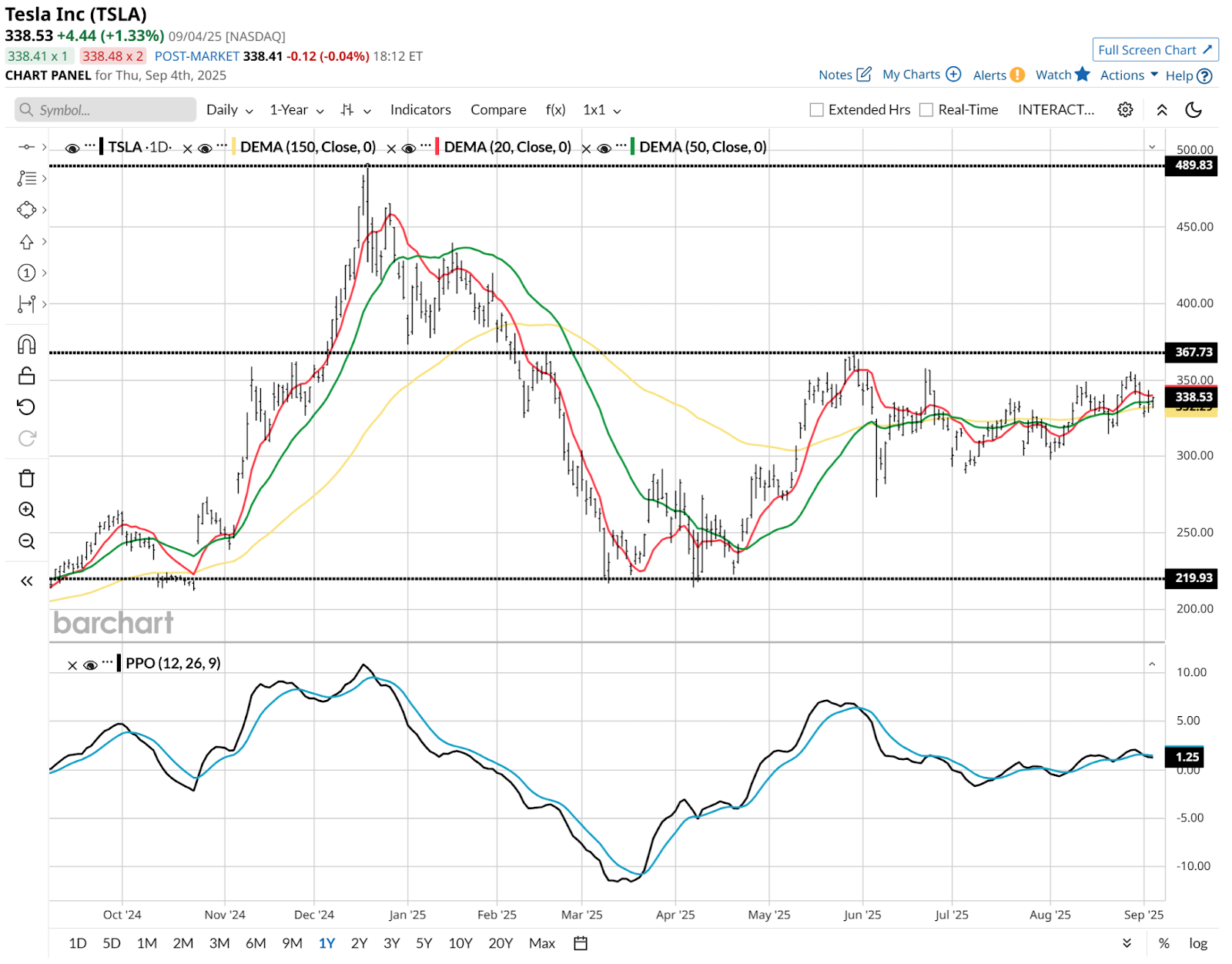Screen dimensions: 1232x964
Task: Zoom out of the chart
Action: [26, 541]
